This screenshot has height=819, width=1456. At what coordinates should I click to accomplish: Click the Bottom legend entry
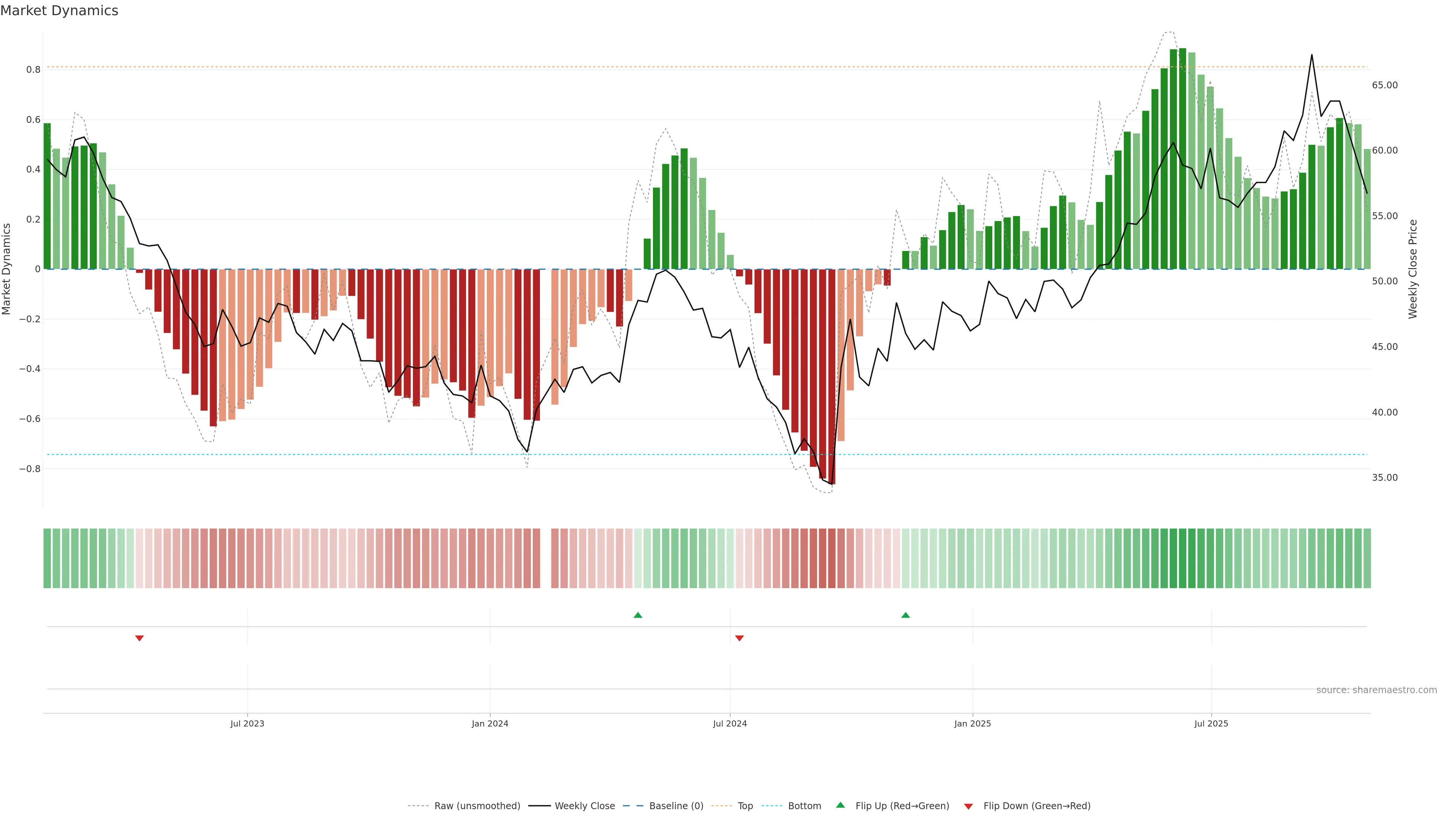(804, 806)
